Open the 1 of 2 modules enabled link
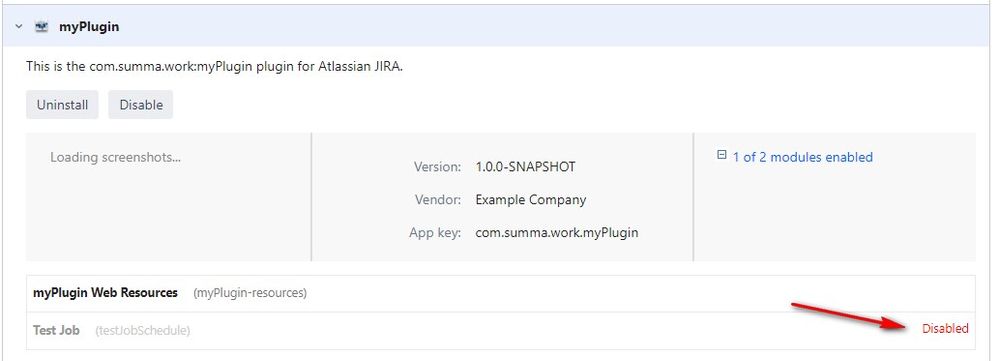 (x=802, y=157)
